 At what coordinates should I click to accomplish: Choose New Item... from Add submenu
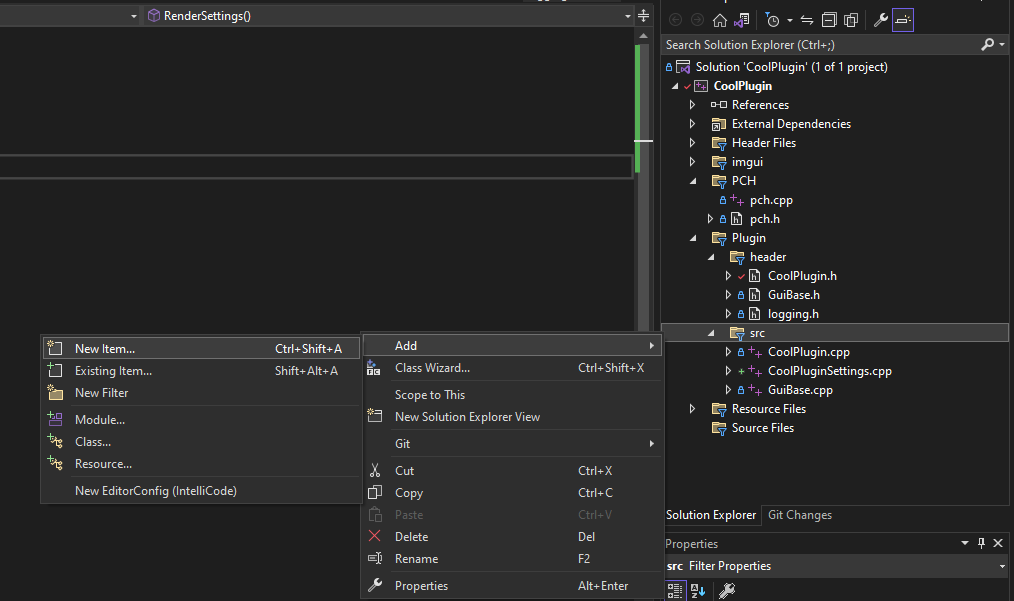click(201, 349)
